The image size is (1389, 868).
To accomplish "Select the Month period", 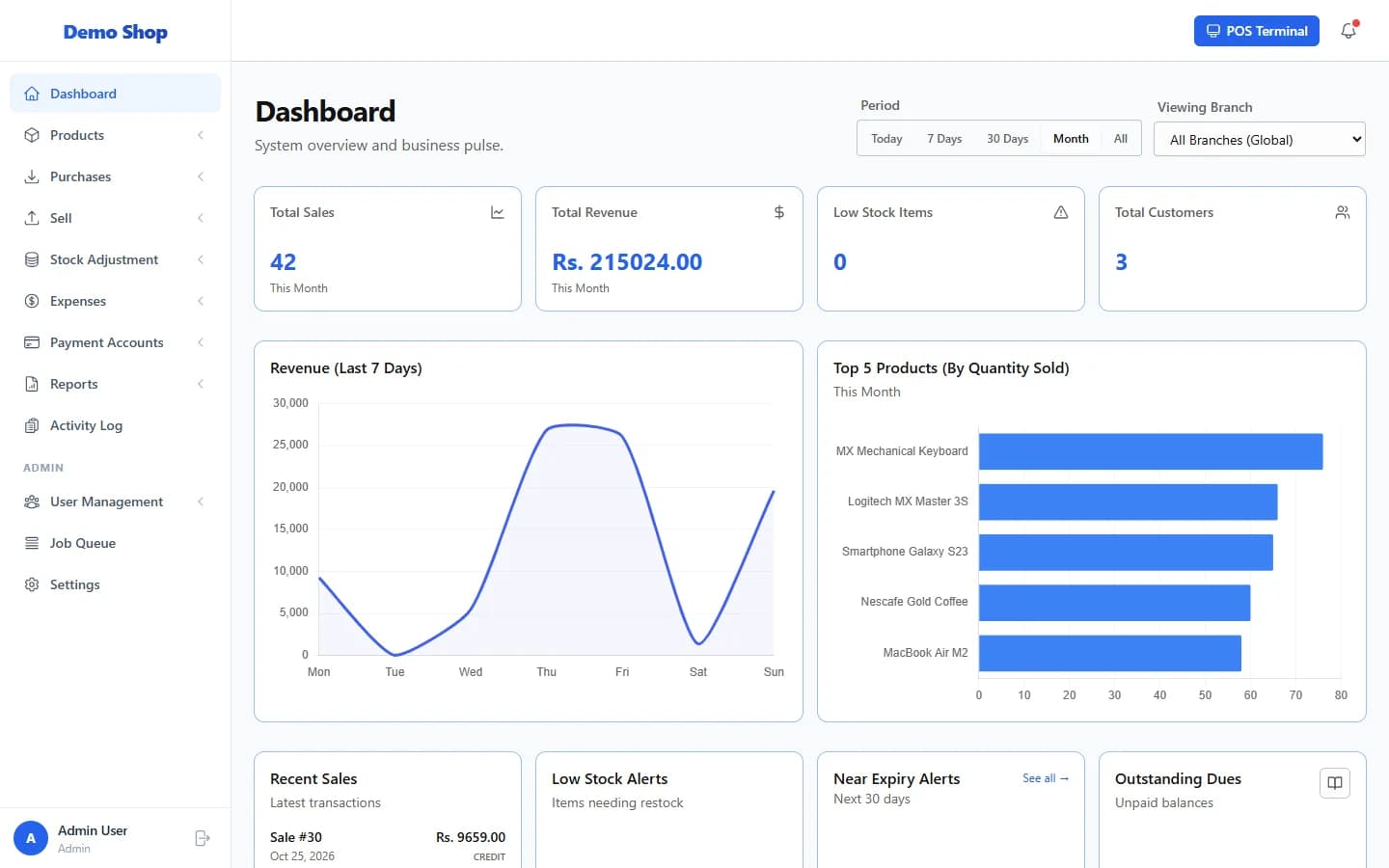I will [1071, 139].
